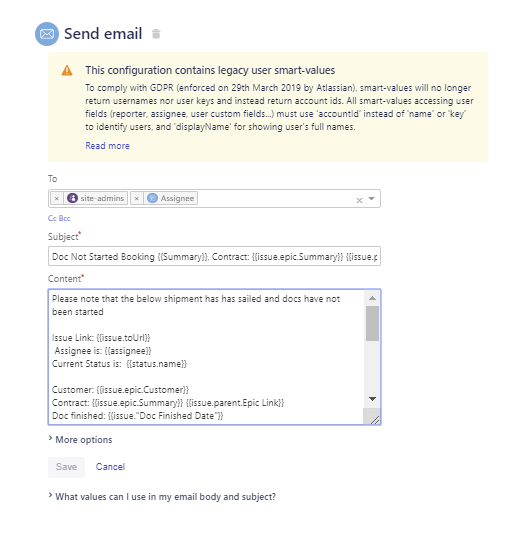
Task: Click the orange warning triangle icon
Action: pos(67,71)
